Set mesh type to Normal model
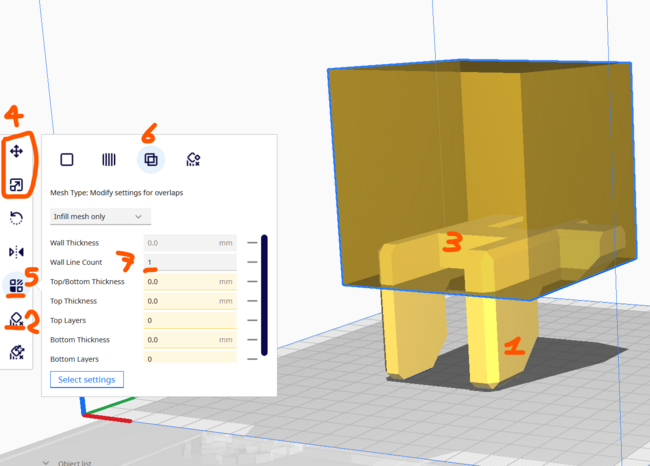The height and width of the screenshot is (466, 650). point(67,159)
